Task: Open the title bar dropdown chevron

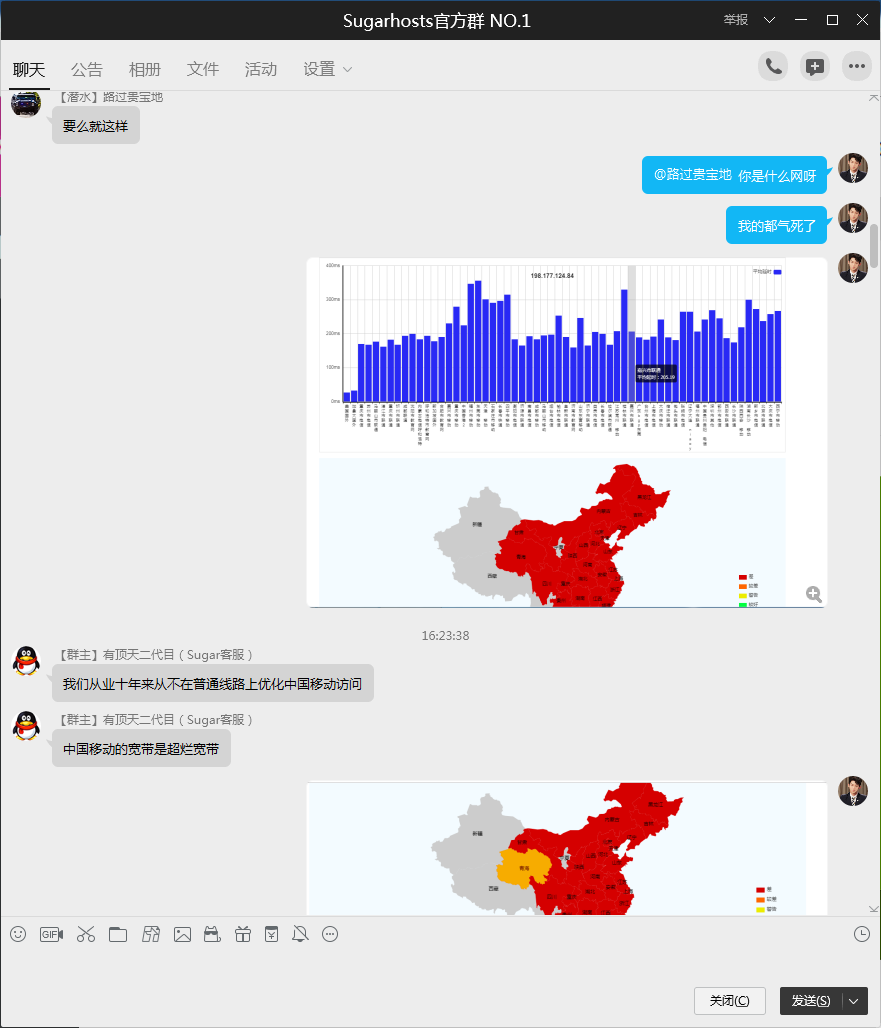Action: [x=770, y=20]
